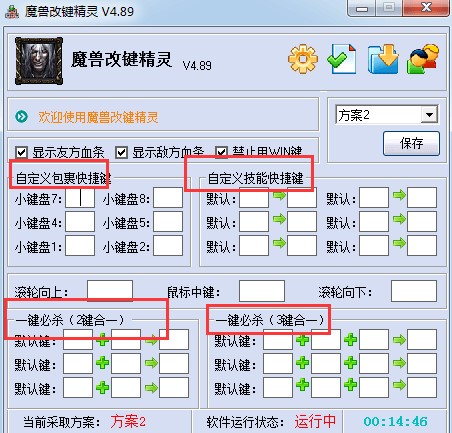Close the 魔兽改键精灵 window

[x=426, y=8]
